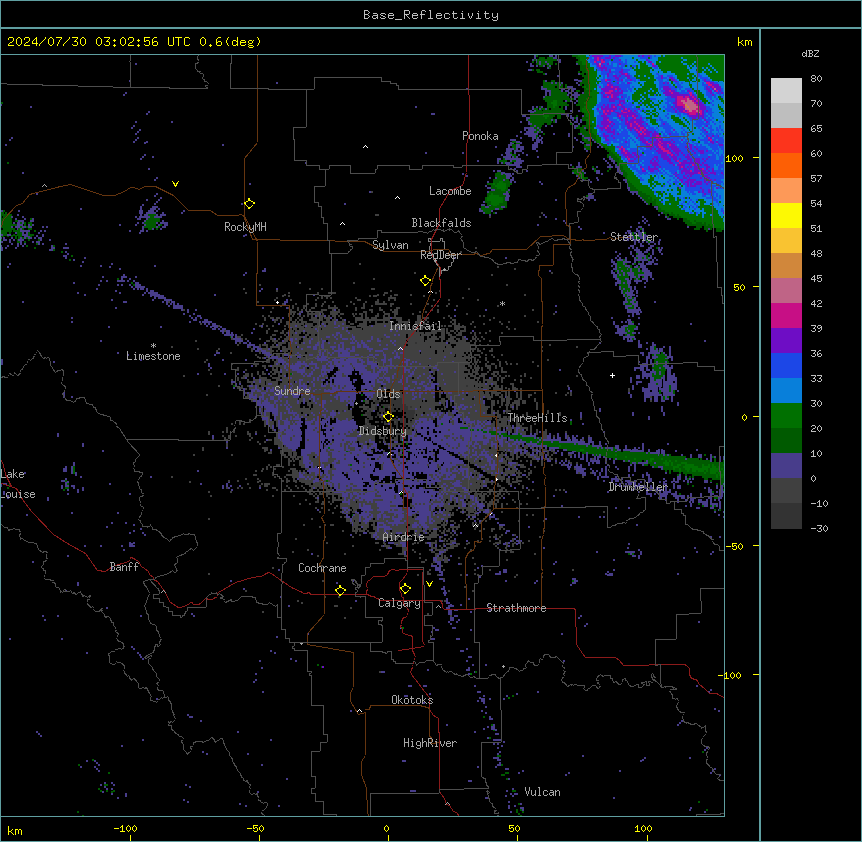
Task: Click the yellow V marker east of Calgary
Action: 429,584
